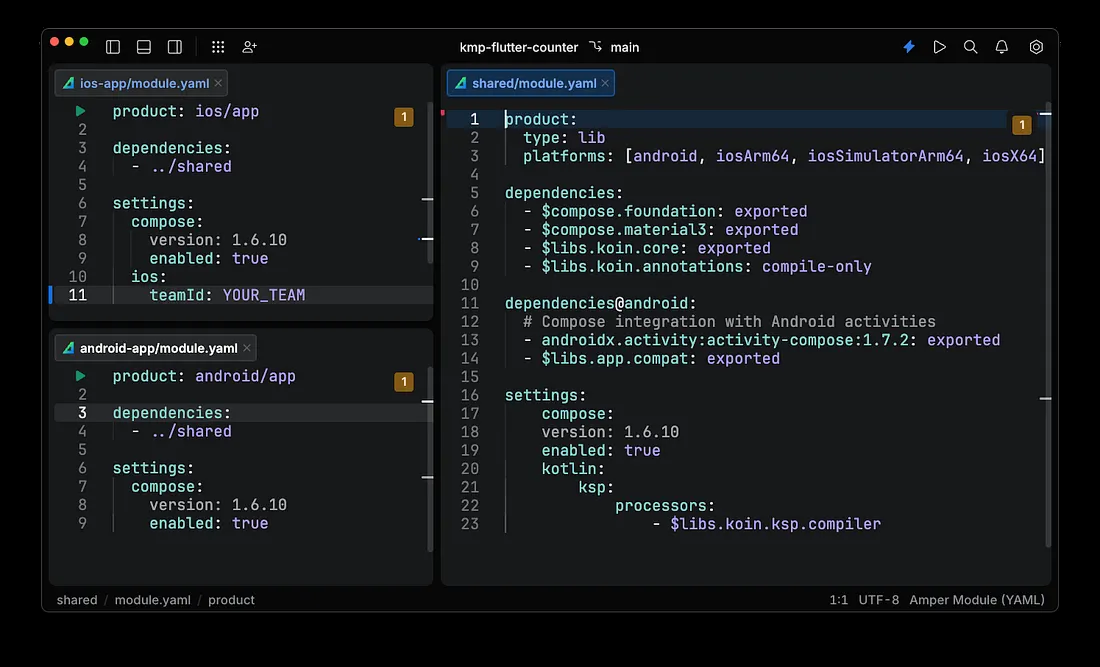Click the android-app editor vertical scrollbar
Screen dimensions: 1100x667
(430, 459)
